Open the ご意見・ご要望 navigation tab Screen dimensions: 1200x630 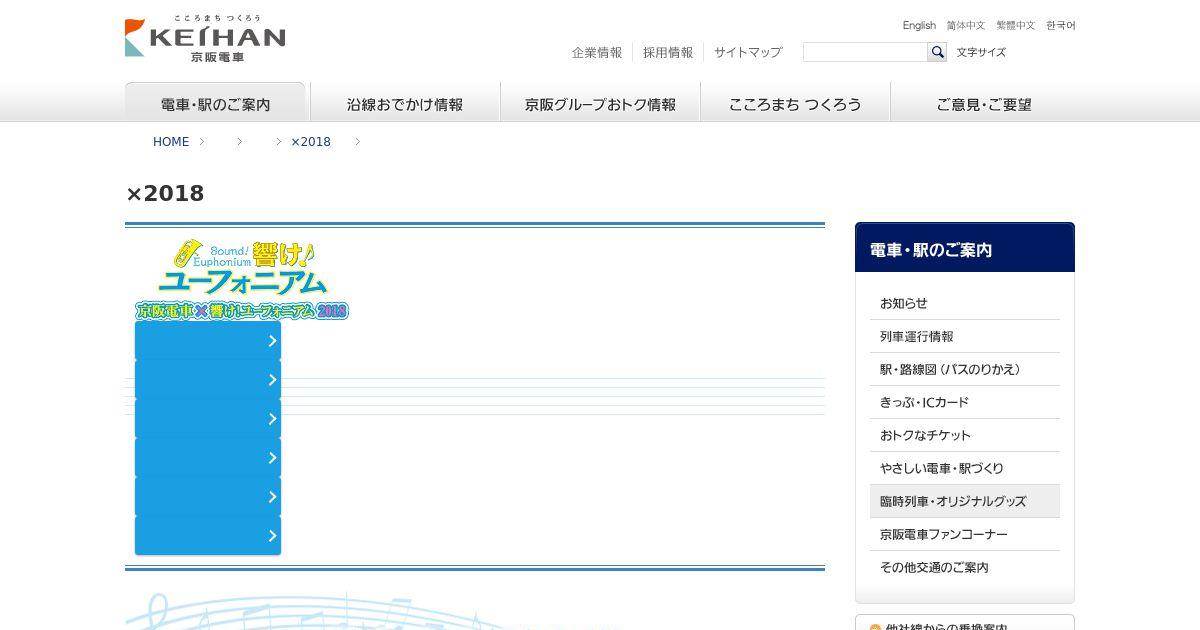pyautogui.click(x=983, y=103)
